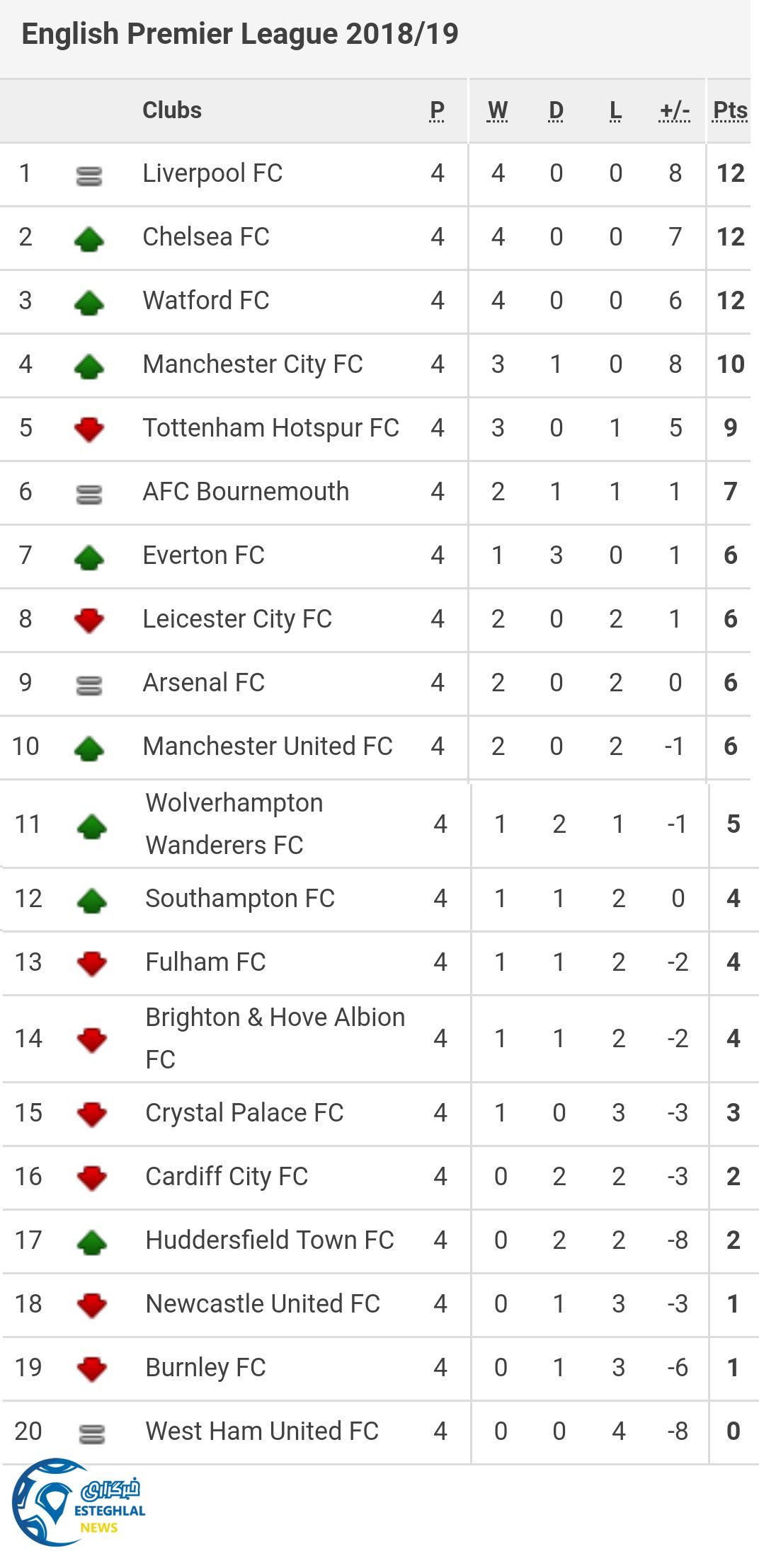Select the Arsenal FC club name
Screen dimensions: 759x1568
tap(204, 683)
